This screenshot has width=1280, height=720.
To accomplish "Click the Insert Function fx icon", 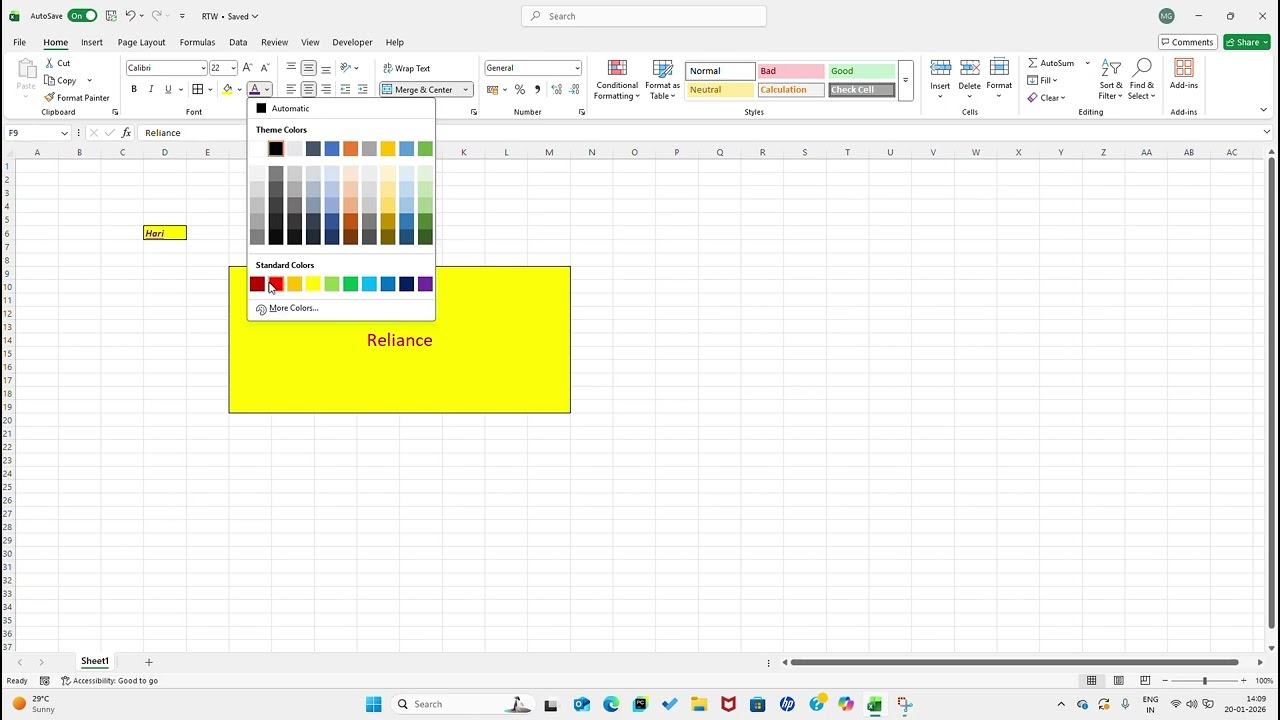I will point(126,132).
